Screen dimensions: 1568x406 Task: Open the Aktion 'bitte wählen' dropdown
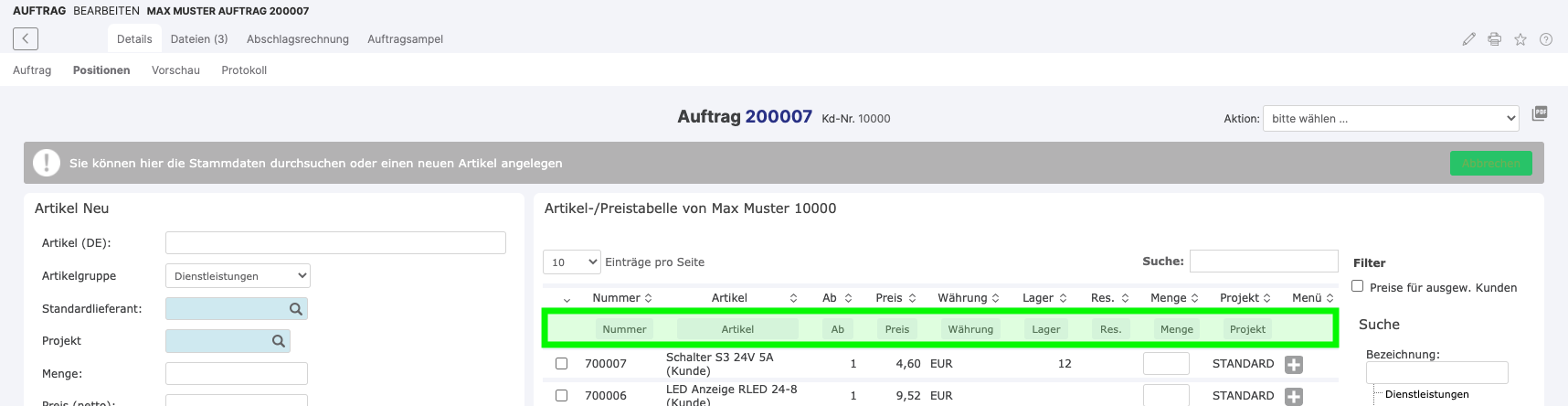(x=1391, y=118)
